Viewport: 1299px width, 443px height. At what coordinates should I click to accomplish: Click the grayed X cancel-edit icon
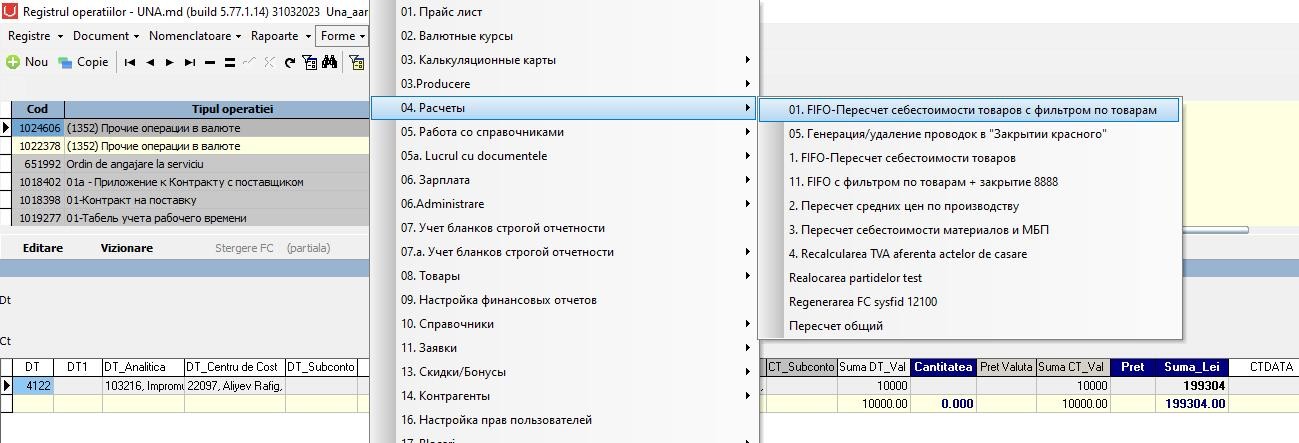click(x=270, y=62)
